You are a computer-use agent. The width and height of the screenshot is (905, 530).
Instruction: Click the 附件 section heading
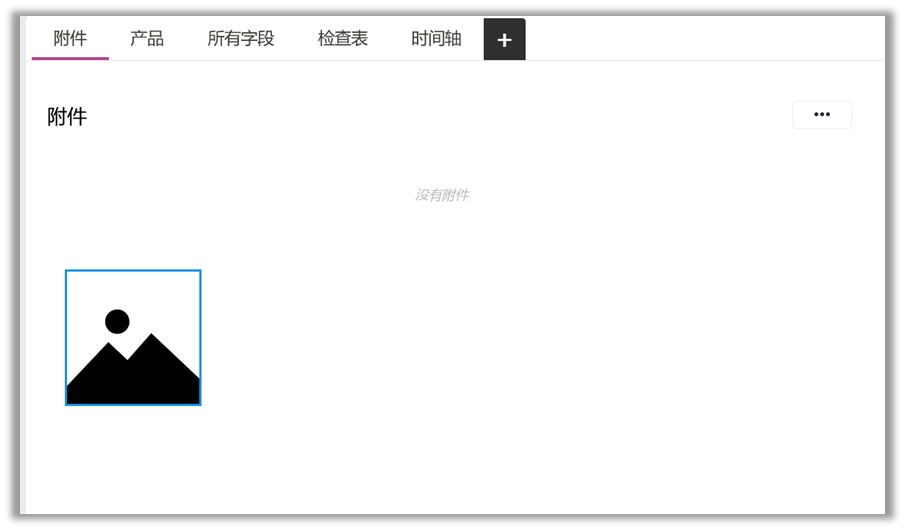pyautogui.click(x=67, y=117)
